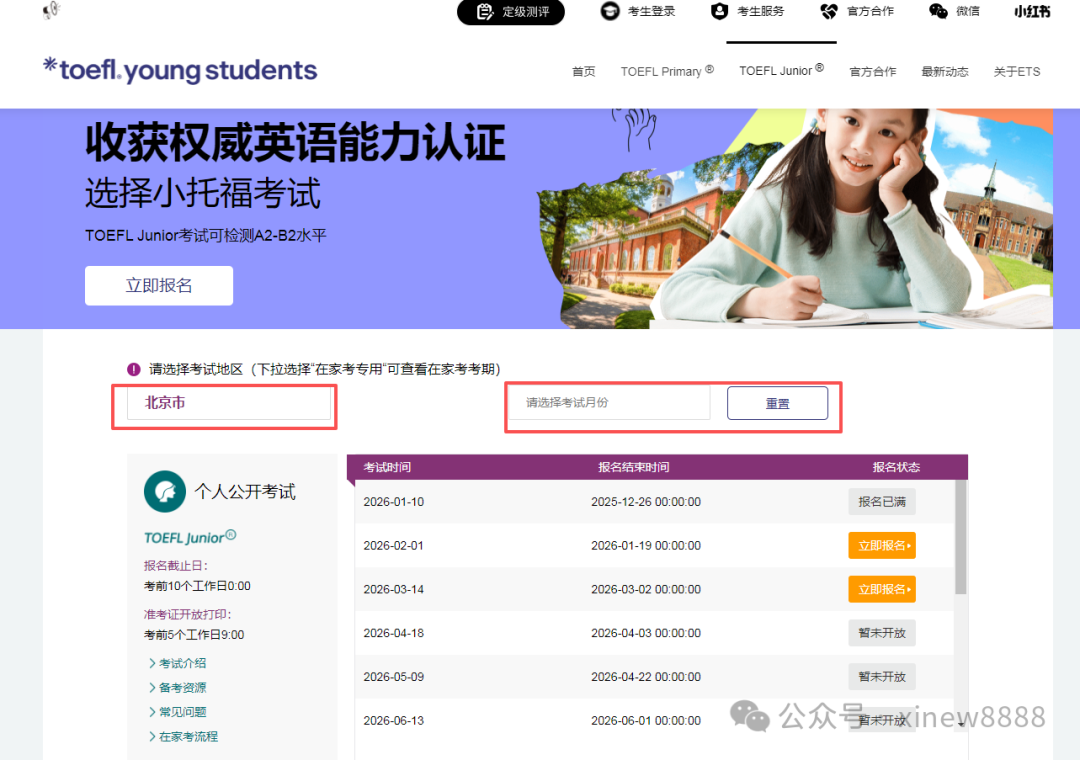Open the TOEFL Primary menu item
The width and height of the screenshot is (1080, 760).
point(666,71)
